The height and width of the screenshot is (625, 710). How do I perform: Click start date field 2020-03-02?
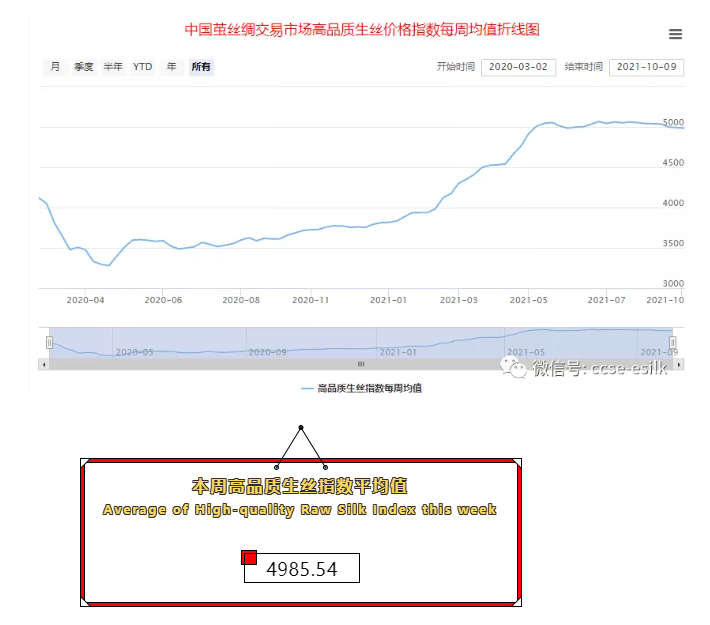517,67
